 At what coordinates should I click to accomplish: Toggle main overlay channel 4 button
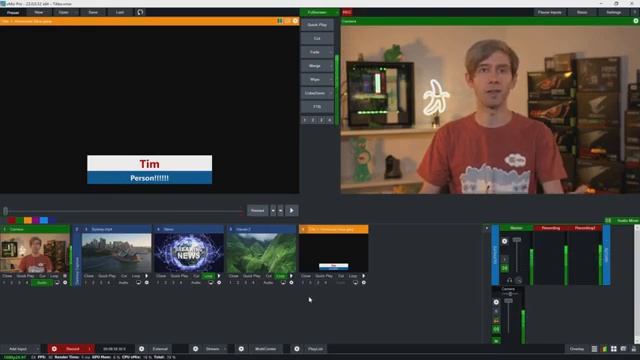coord(330,120)
